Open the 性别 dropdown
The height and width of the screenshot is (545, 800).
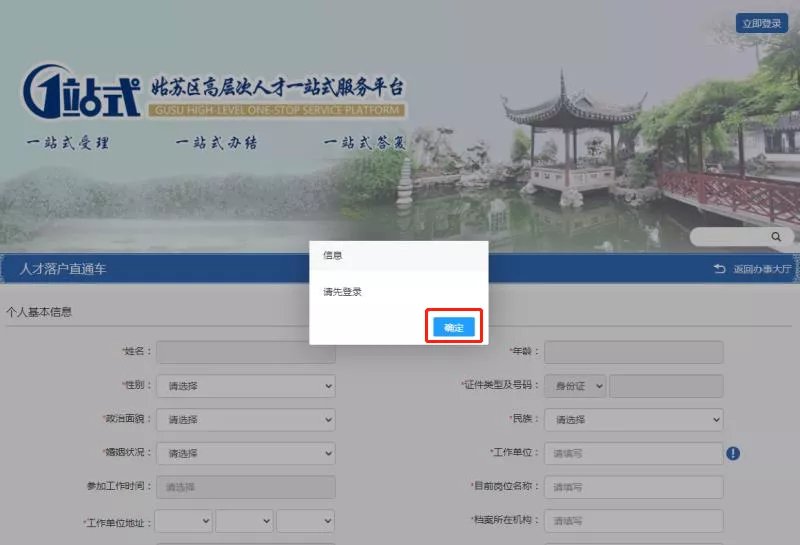pyautogui.click(x=246, y=386)
